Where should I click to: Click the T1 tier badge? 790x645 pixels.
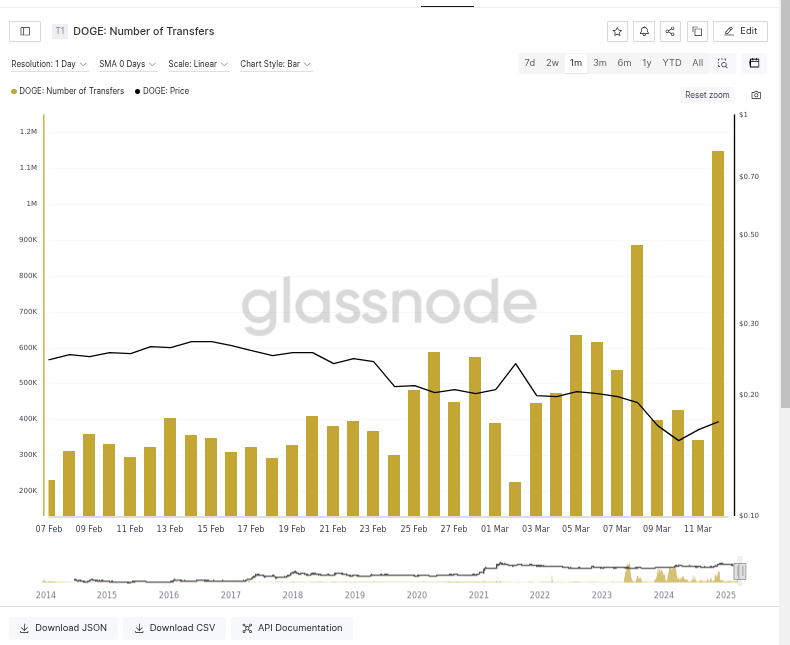click(59, 31)
